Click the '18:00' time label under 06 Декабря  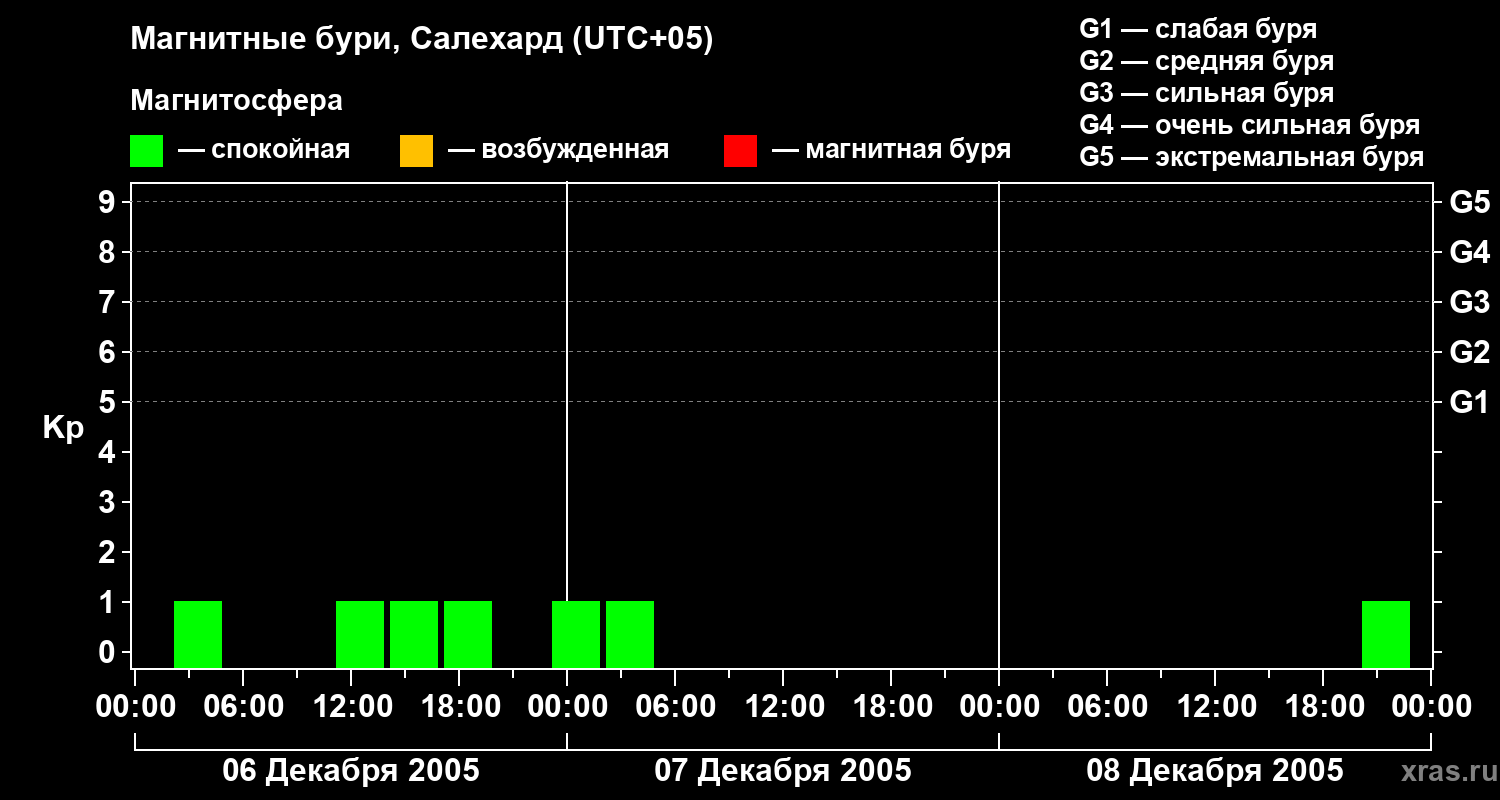click(x=459, y=707)
